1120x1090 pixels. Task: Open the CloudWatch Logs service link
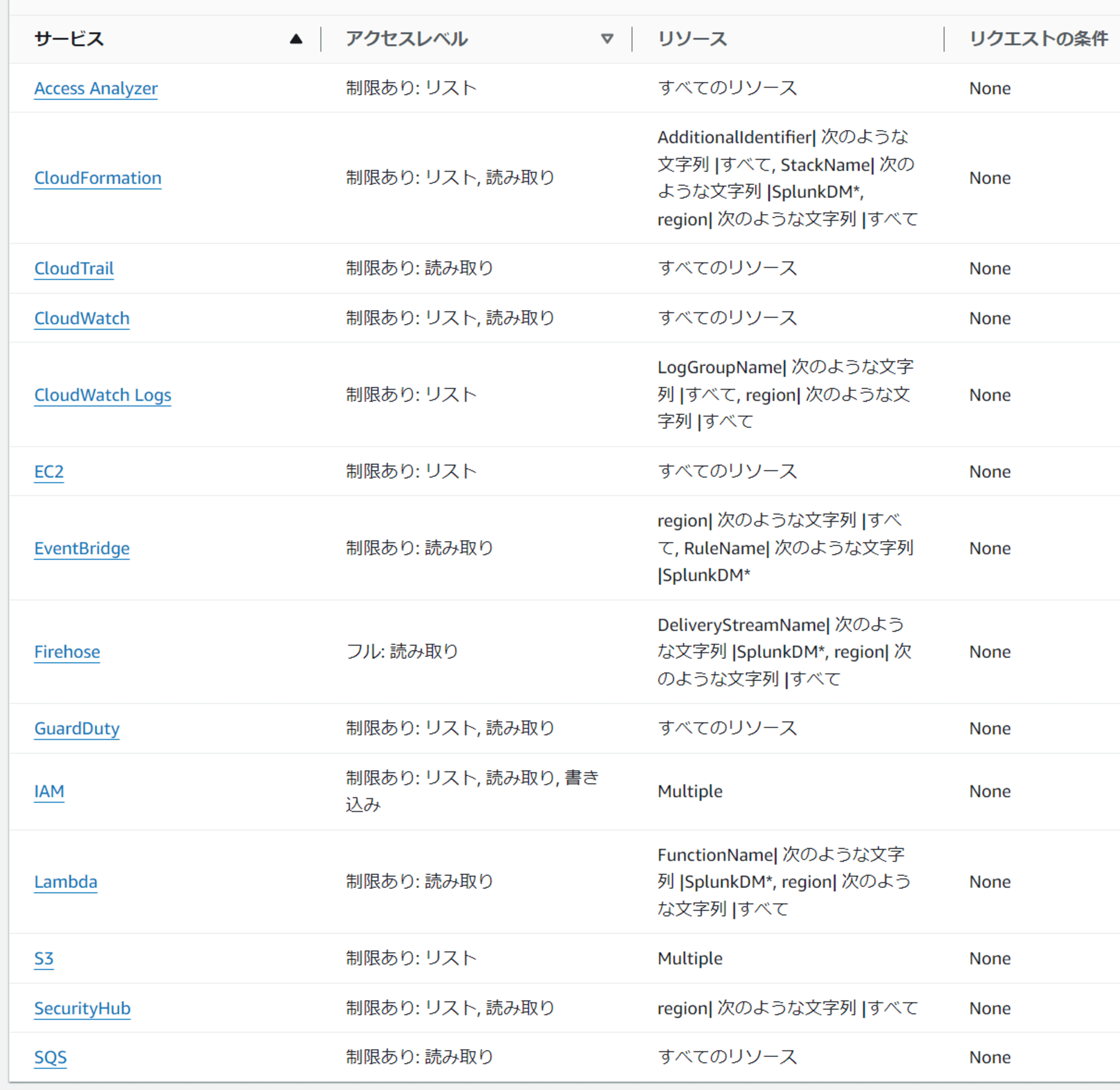[x=103, y=395]
